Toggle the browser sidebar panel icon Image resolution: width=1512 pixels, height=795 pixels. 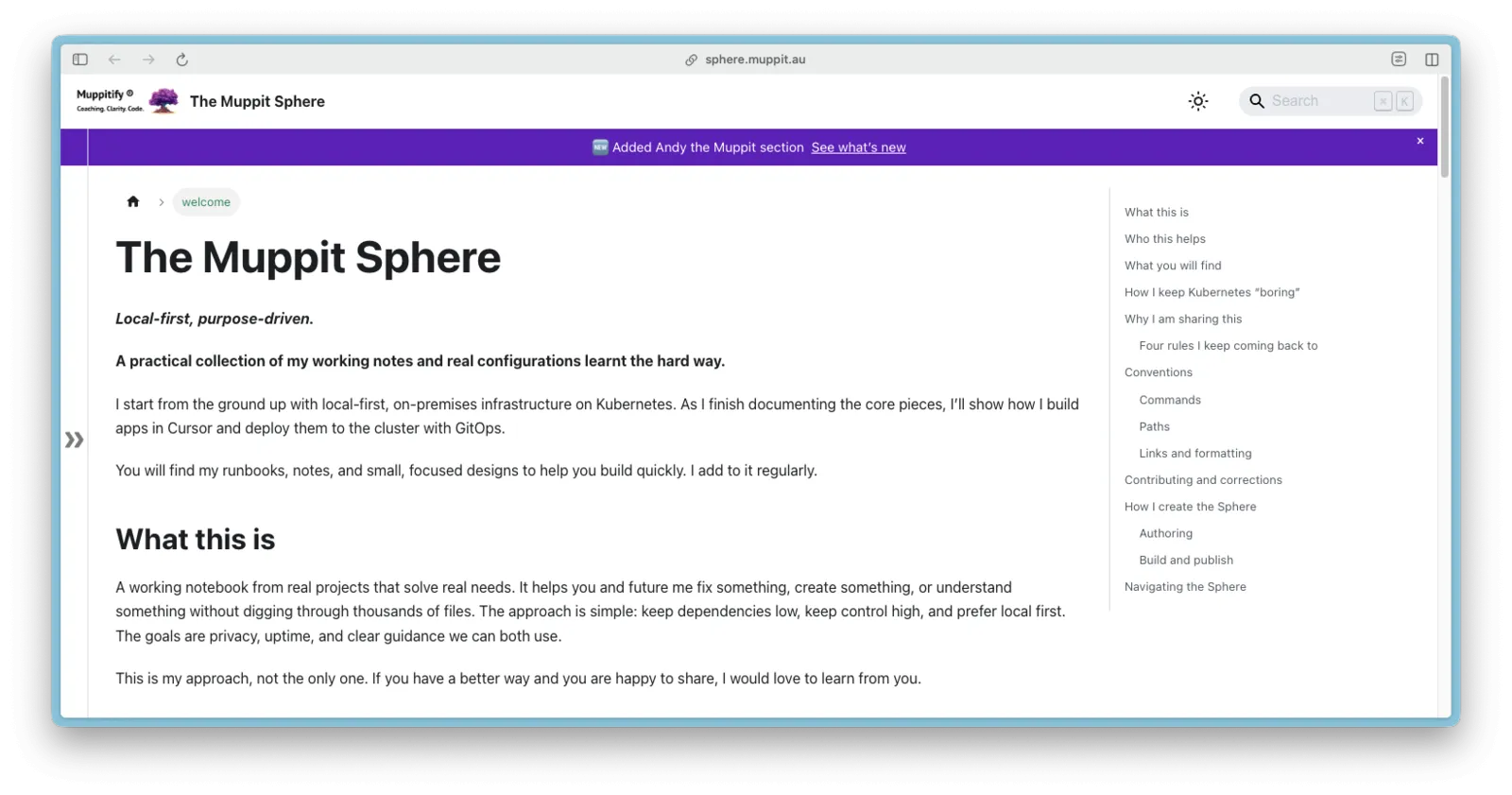point(80,60)
